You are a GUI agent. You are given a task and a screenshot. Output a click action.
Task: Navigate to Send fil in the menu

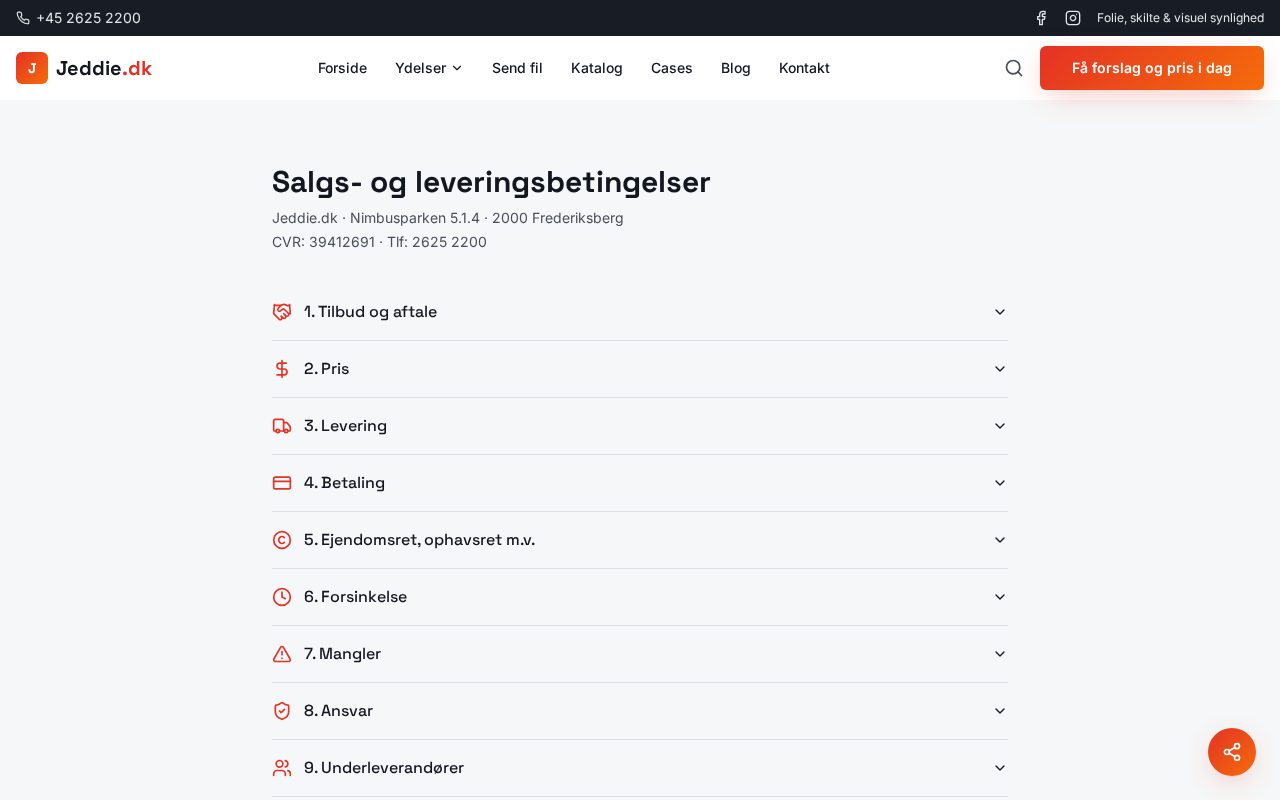coord(517,68)
